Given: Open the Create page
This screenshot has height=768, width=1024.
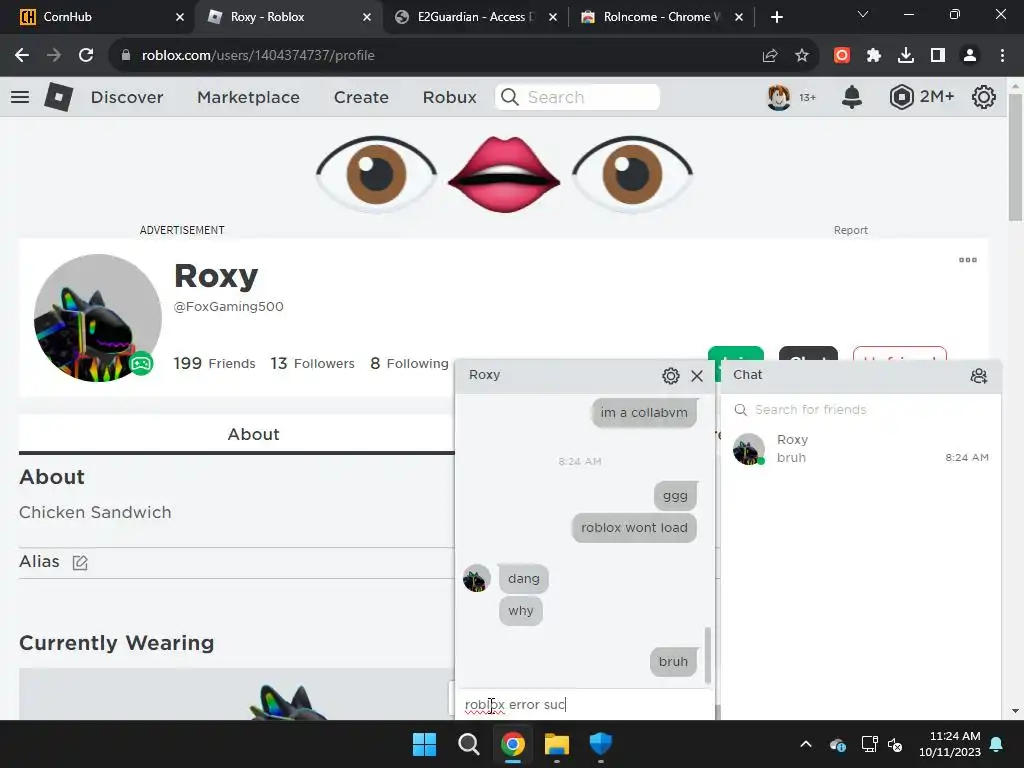Looking at the screenshot, I should click(361, 97).
